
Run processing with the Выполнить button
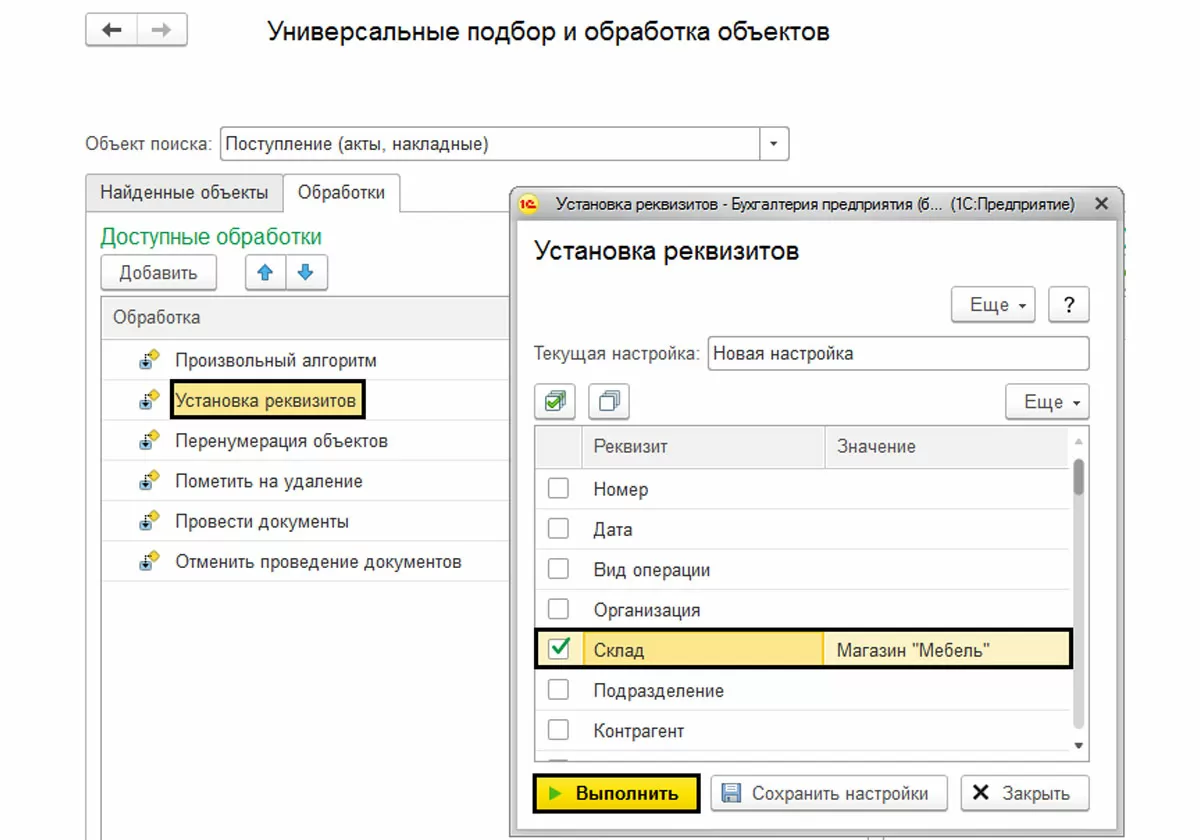615,793
